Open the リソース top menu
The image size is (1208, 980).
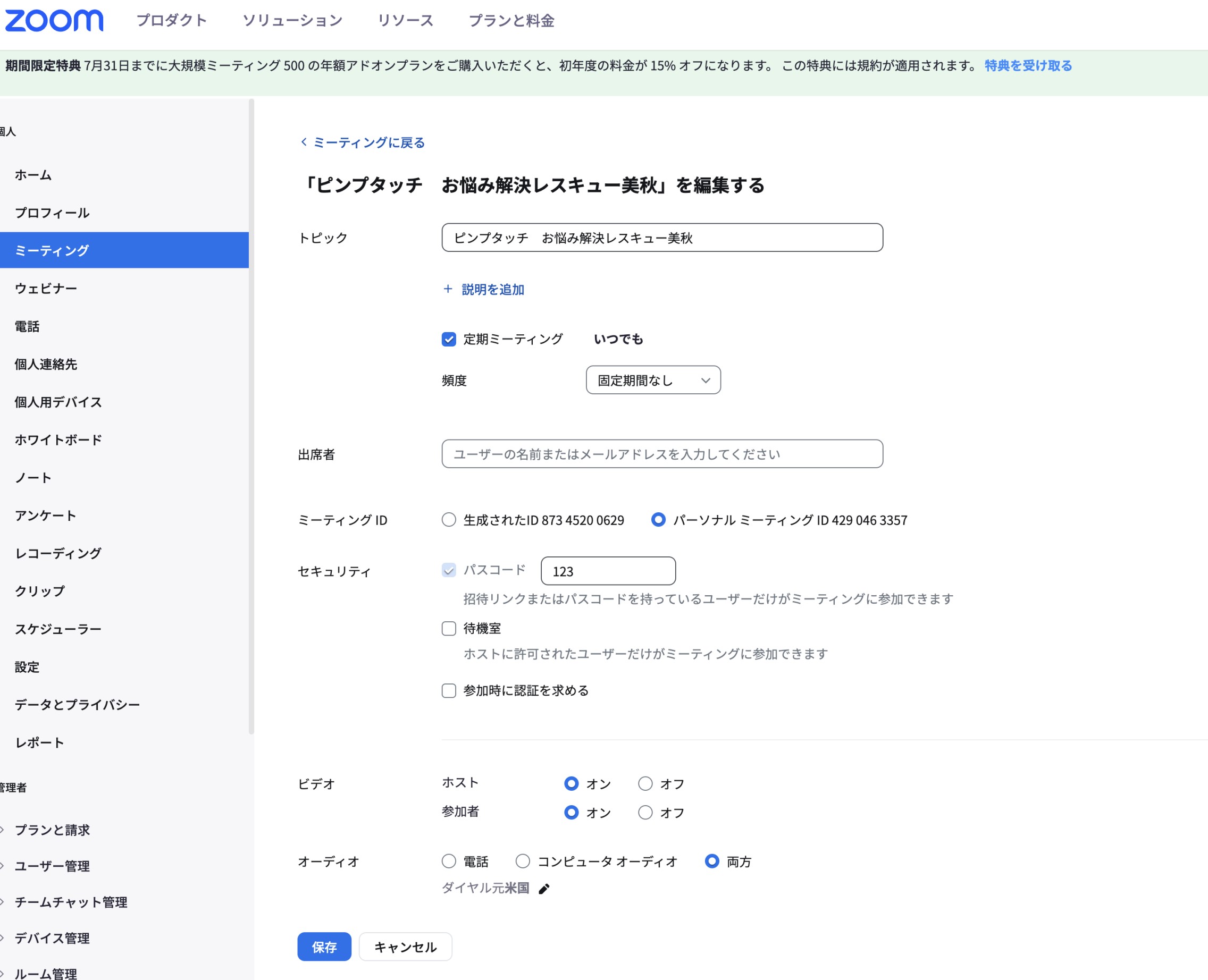pyautogui.click(x=406, y=20)
